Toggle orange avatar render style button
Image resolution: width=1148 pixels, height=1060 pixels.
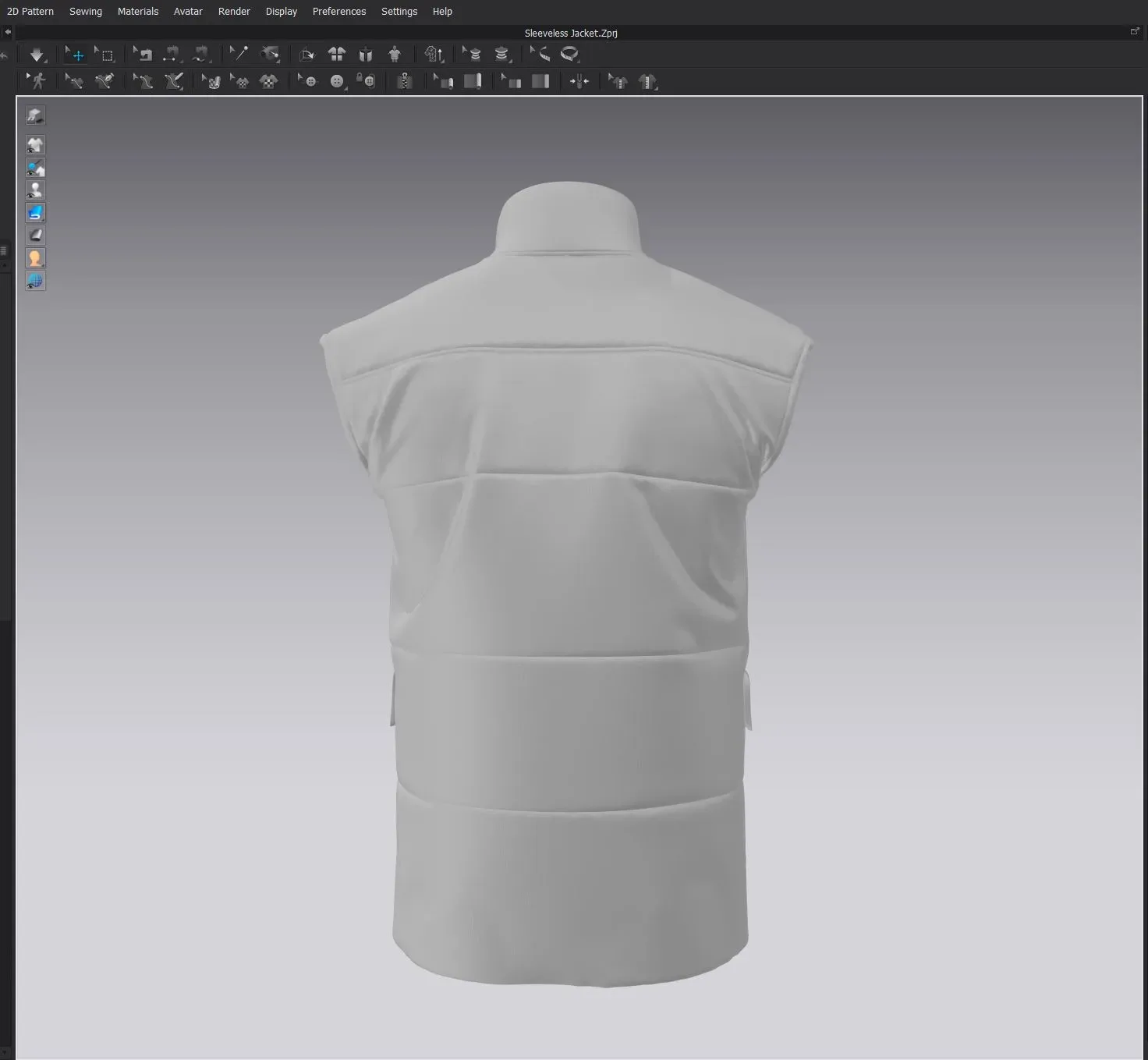35,258
